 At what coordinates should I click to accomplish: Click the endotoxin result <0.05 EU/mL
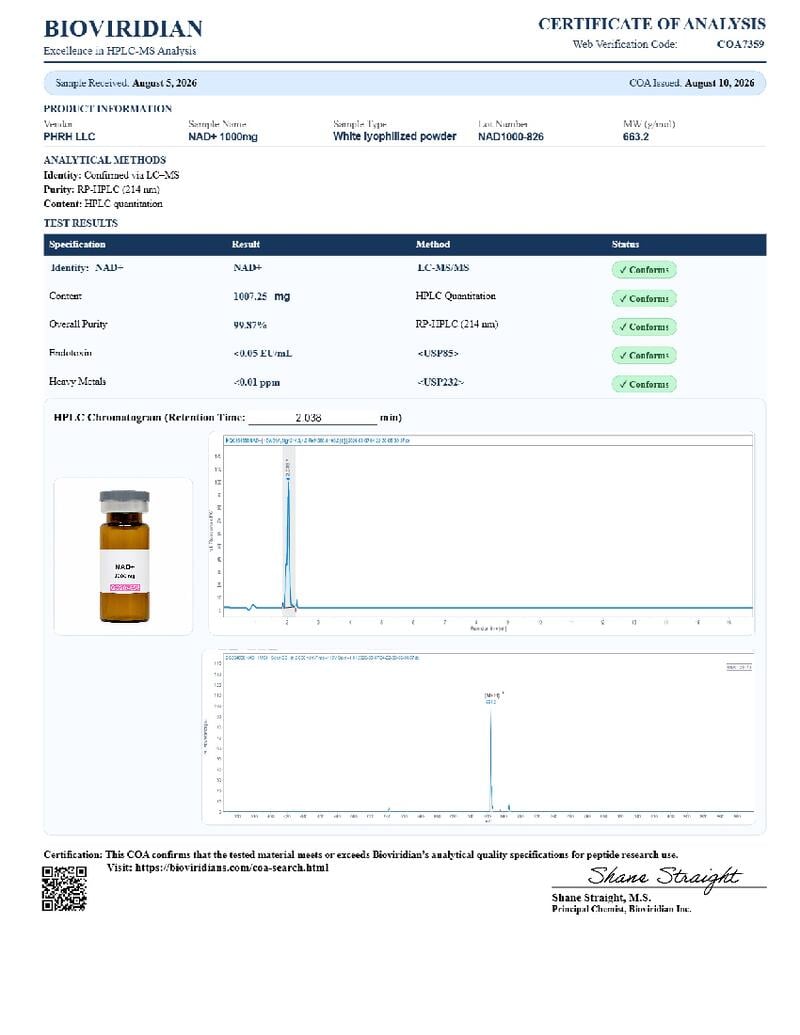[262, 353]
